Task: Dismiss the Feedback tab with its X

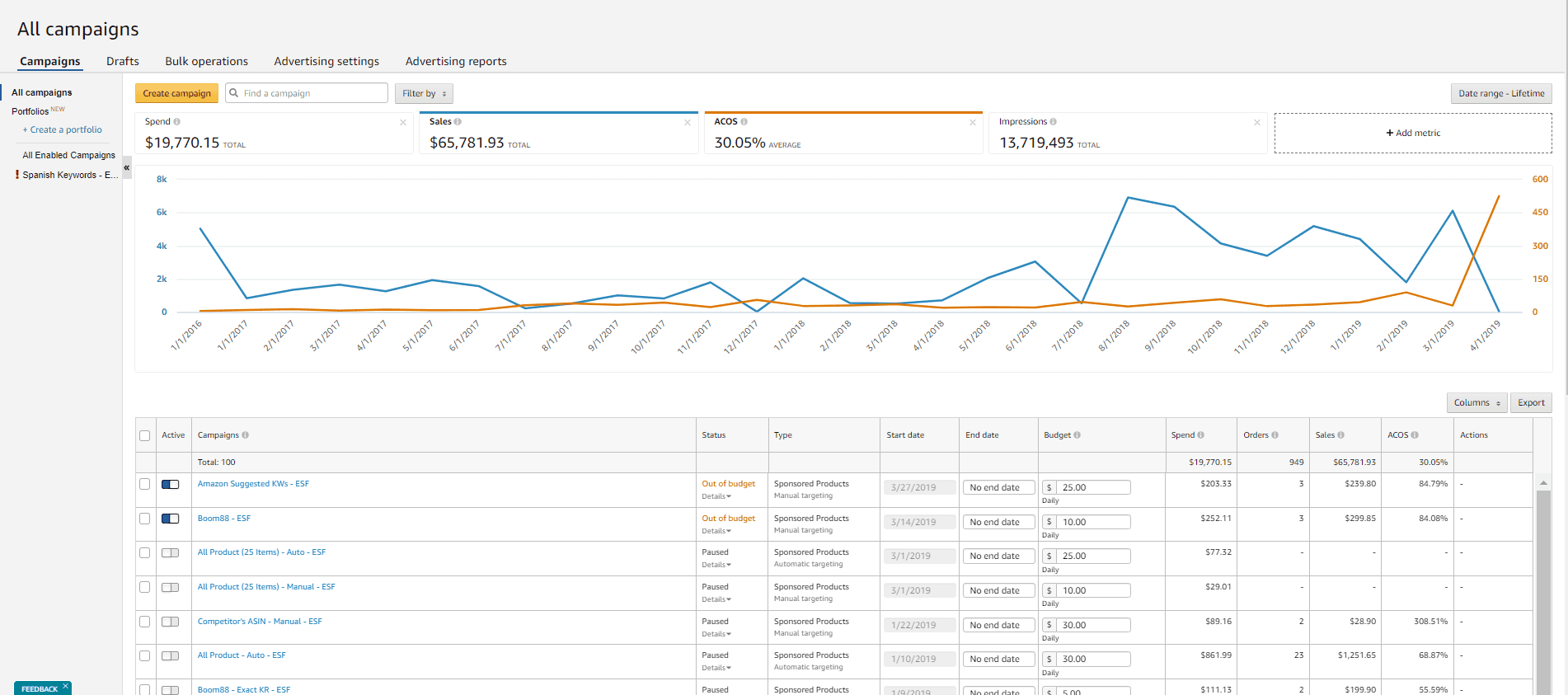Action: coord(65,686)
